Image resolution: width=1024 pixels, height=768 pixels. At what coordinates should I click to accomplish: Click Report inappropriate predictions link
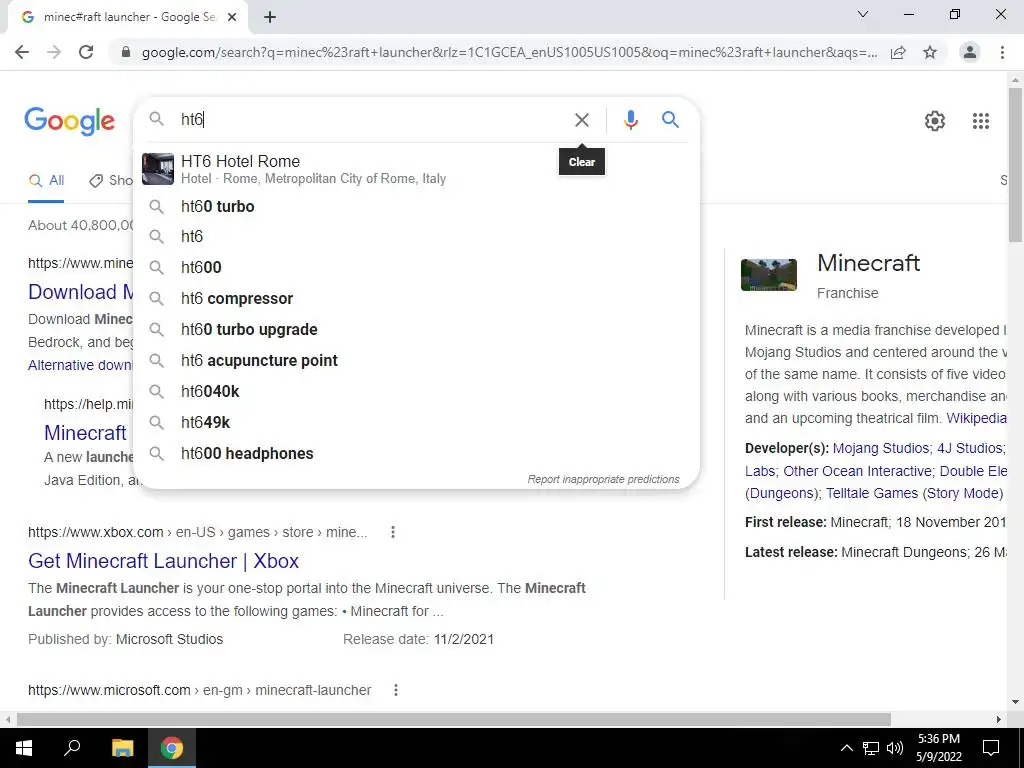pos(603,479)
